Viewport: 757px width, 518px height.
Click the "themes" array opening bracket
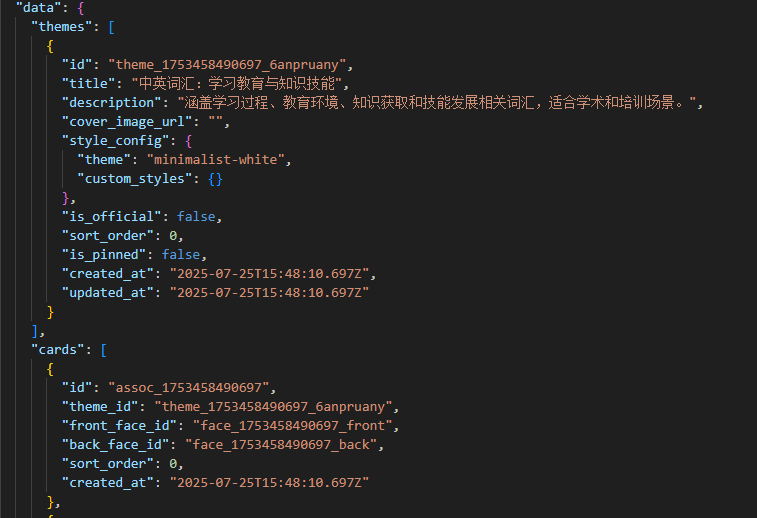[112, 27]
